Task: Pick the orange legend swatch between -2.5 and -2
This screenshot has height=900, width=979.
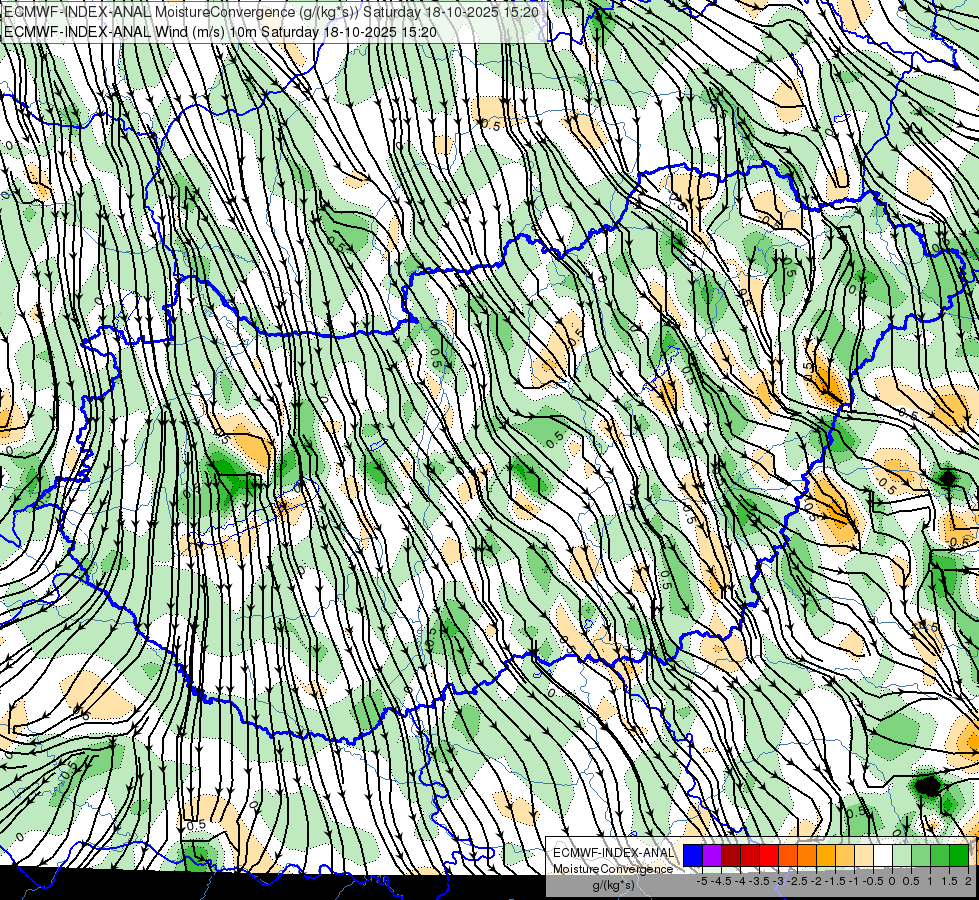Action: pos(807,856)
